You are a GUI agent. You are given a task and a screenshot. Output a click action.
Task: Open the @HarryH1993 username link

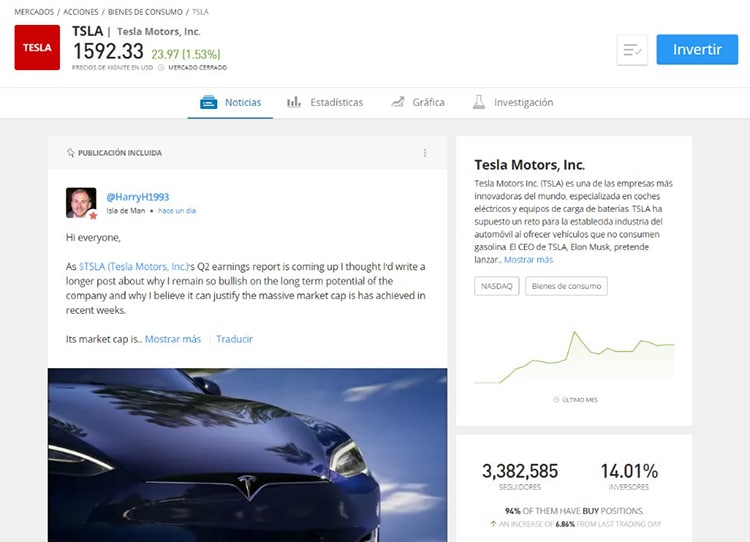point(138,197)
